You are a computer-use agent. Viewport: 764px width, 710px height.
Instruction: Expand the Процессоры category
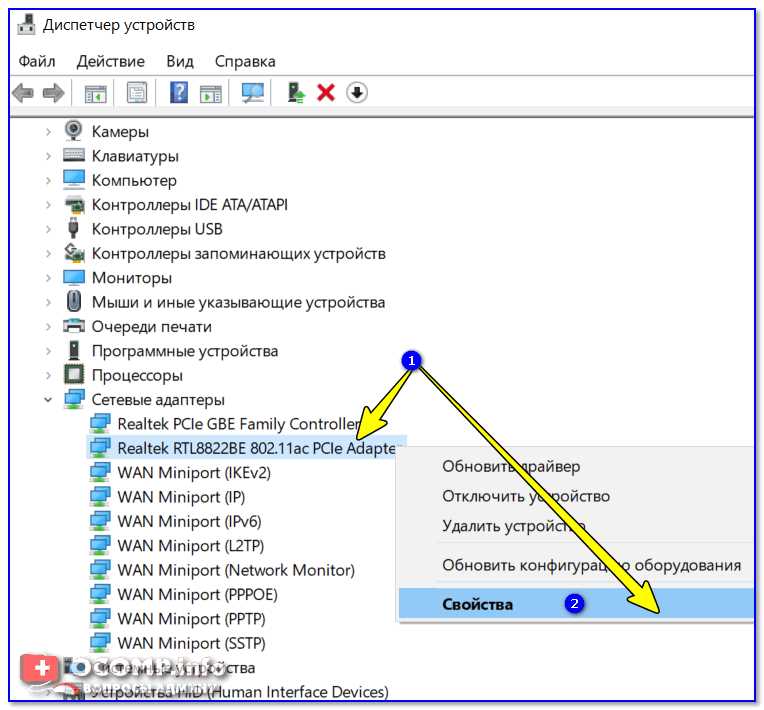(48, 375)
